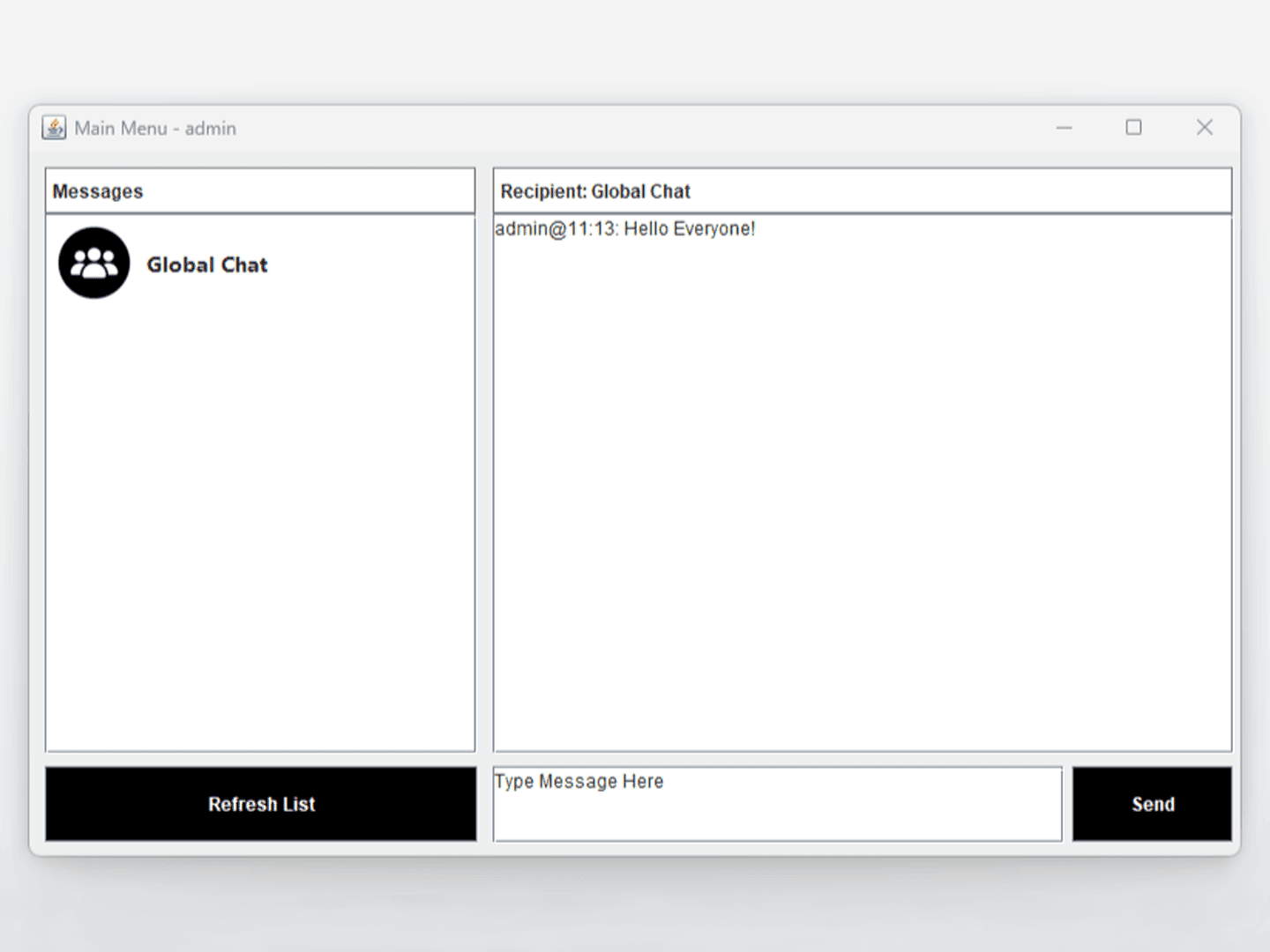This screenshot has height=952, width=1270.
Task: Click the Refresh List button
Action: (x=261, y=804)
